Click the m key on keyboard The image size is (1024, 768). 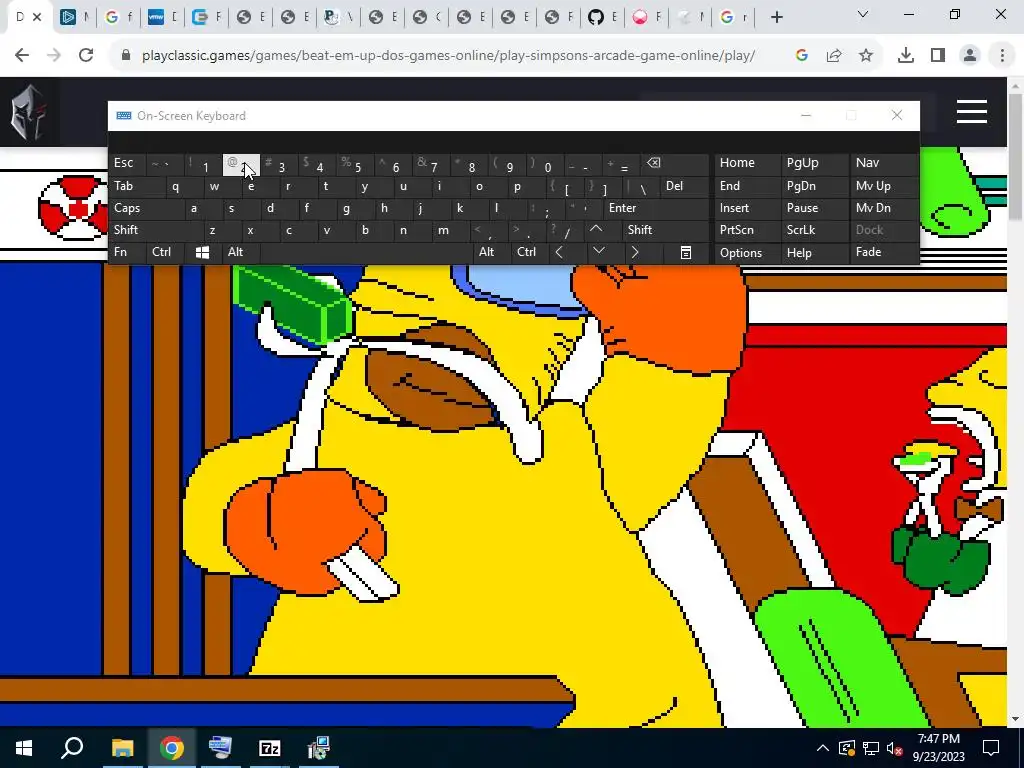click(443, 231)
